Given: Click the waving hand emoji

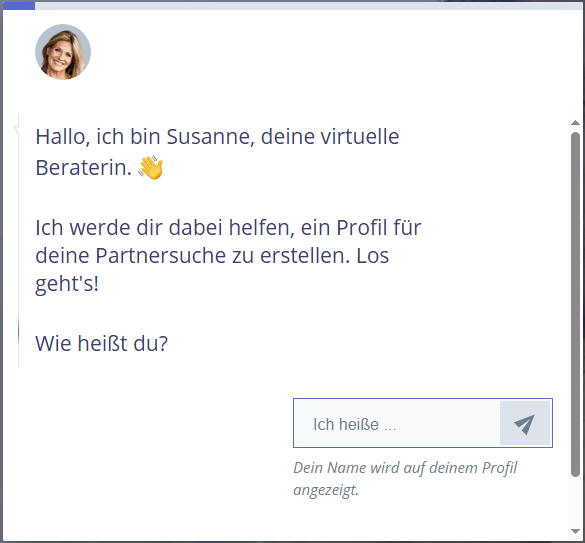Looking at the screenshot, I should 150,168.
